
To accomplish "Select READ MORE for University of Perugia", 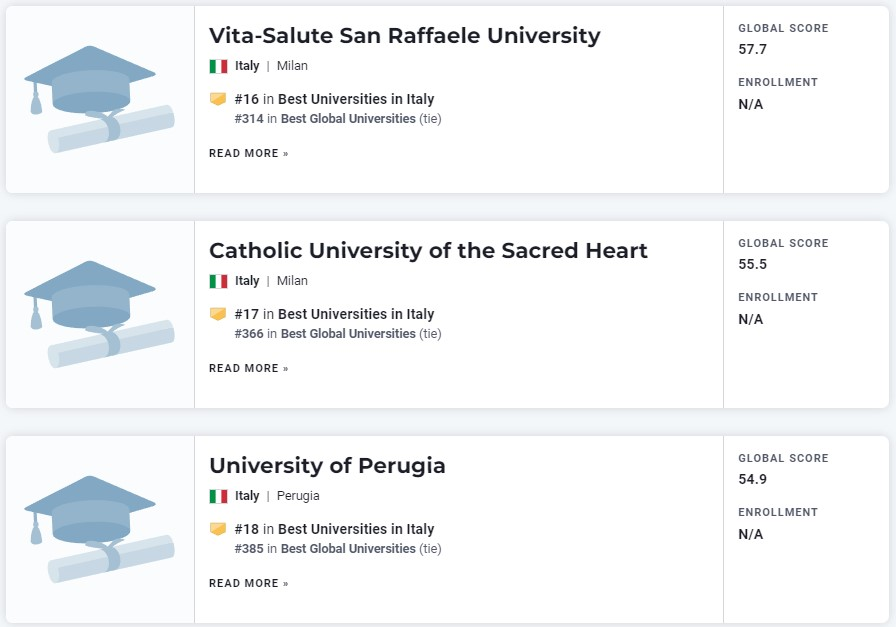I will (249, 583).
